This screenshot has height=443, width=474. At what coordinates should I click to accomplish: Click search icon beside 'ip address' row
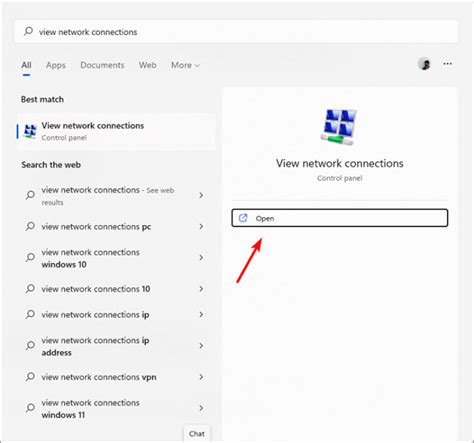click(x=30, y=345)
